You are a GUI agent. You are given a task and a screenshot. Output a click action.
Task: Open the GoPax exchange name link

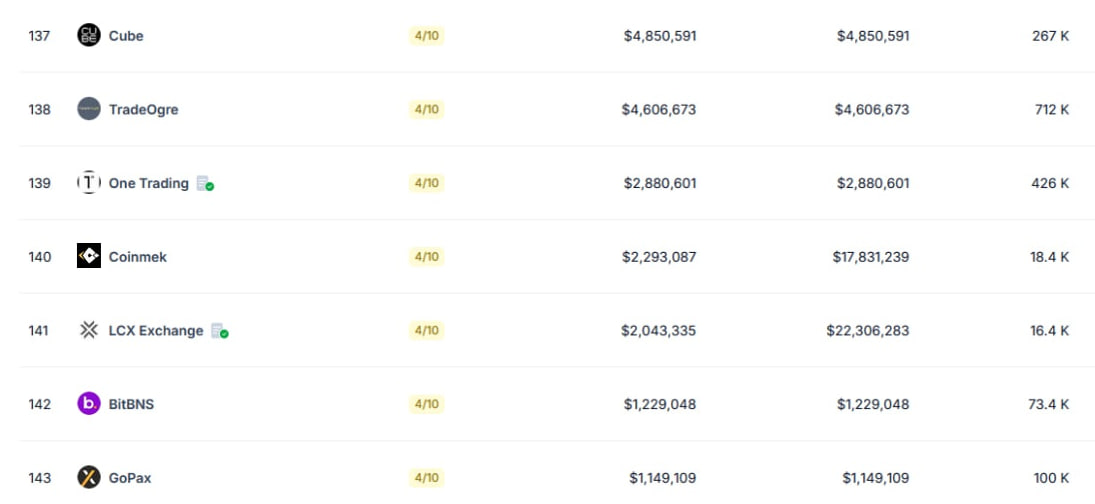click(x=130, y=478)
